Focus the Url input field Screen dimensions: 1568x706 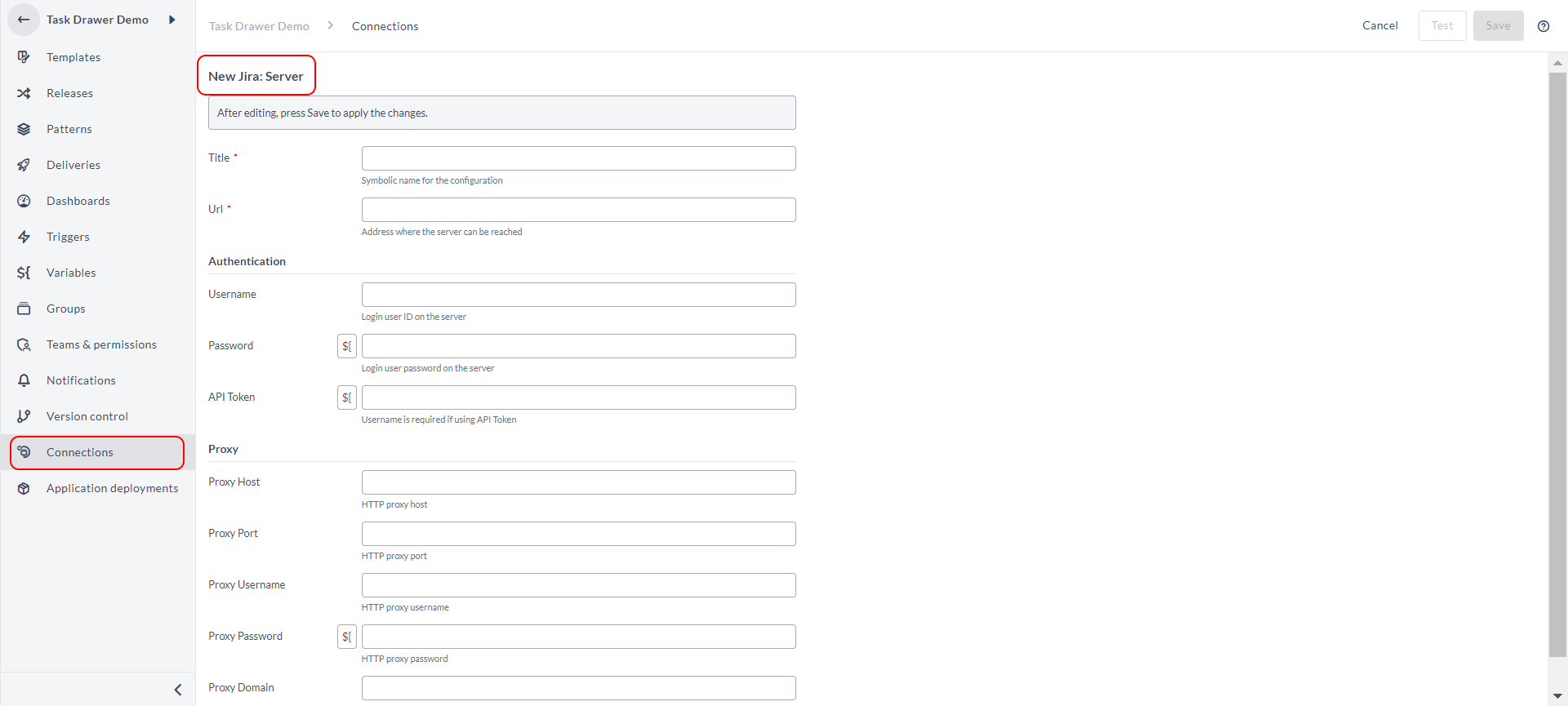(x=578, y=210)
